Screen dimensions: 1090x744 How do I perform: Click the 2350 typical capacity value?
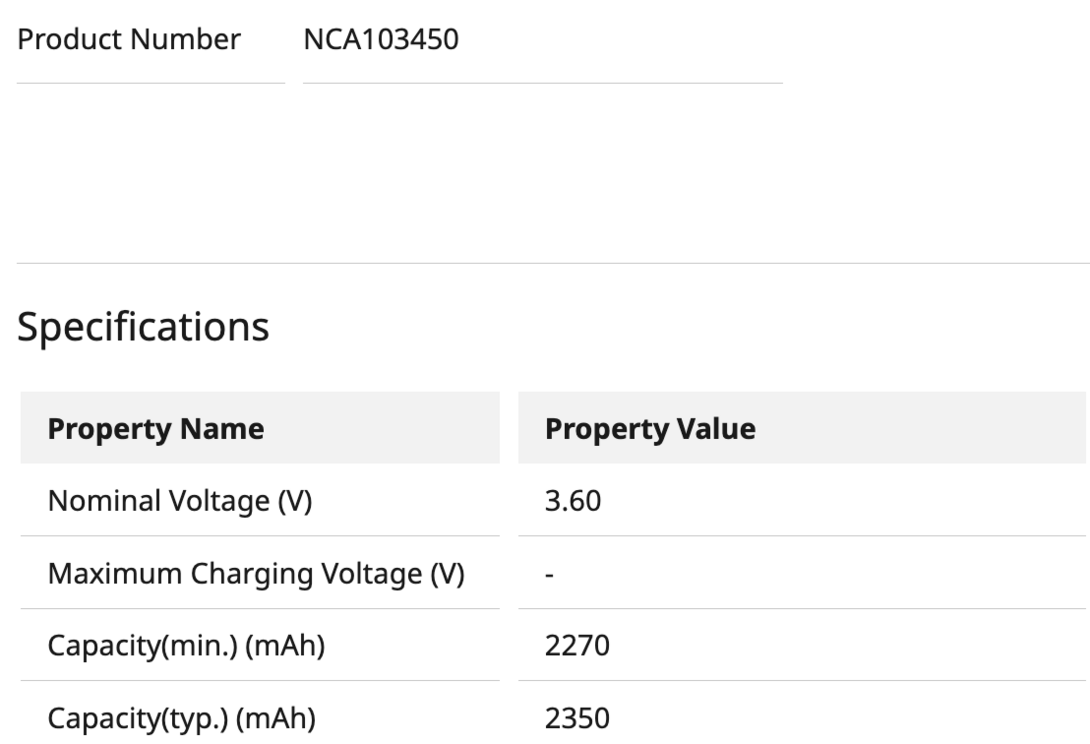click(577, 718)
